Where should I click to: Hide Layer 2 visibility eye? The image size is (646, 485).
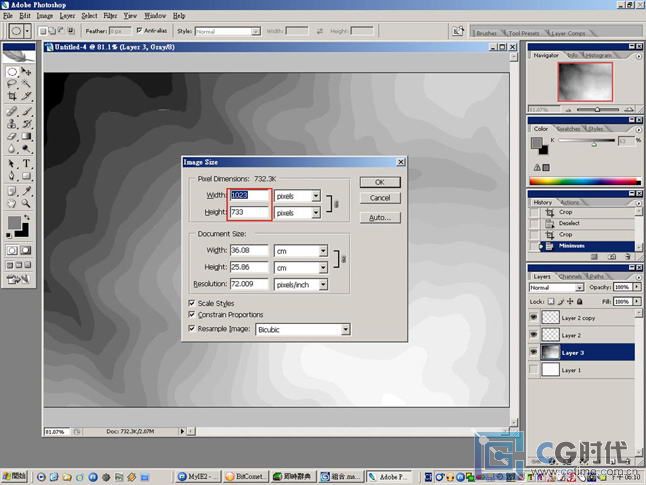534,335
